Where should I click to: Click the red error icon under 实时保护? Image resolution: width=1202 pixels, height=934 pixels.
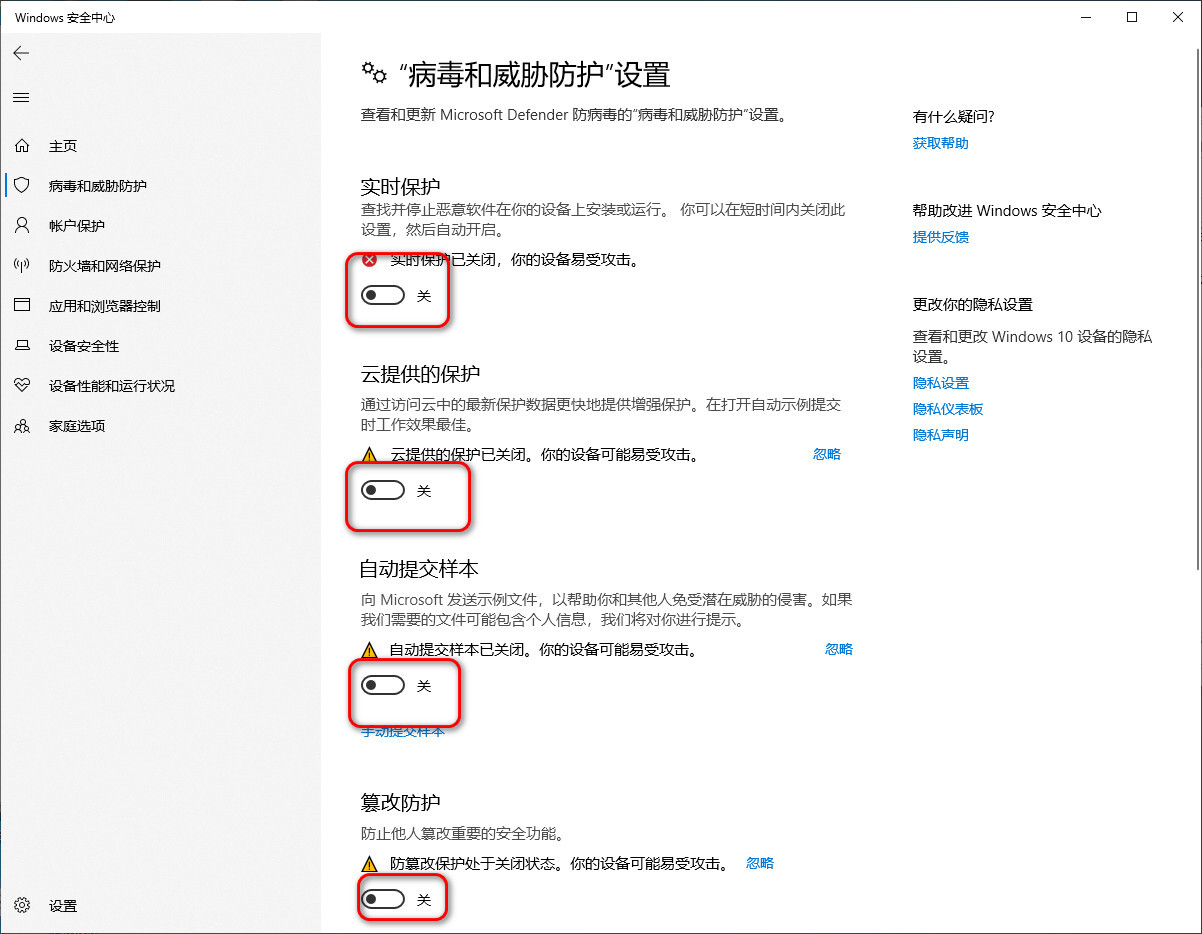coord(370,260)
